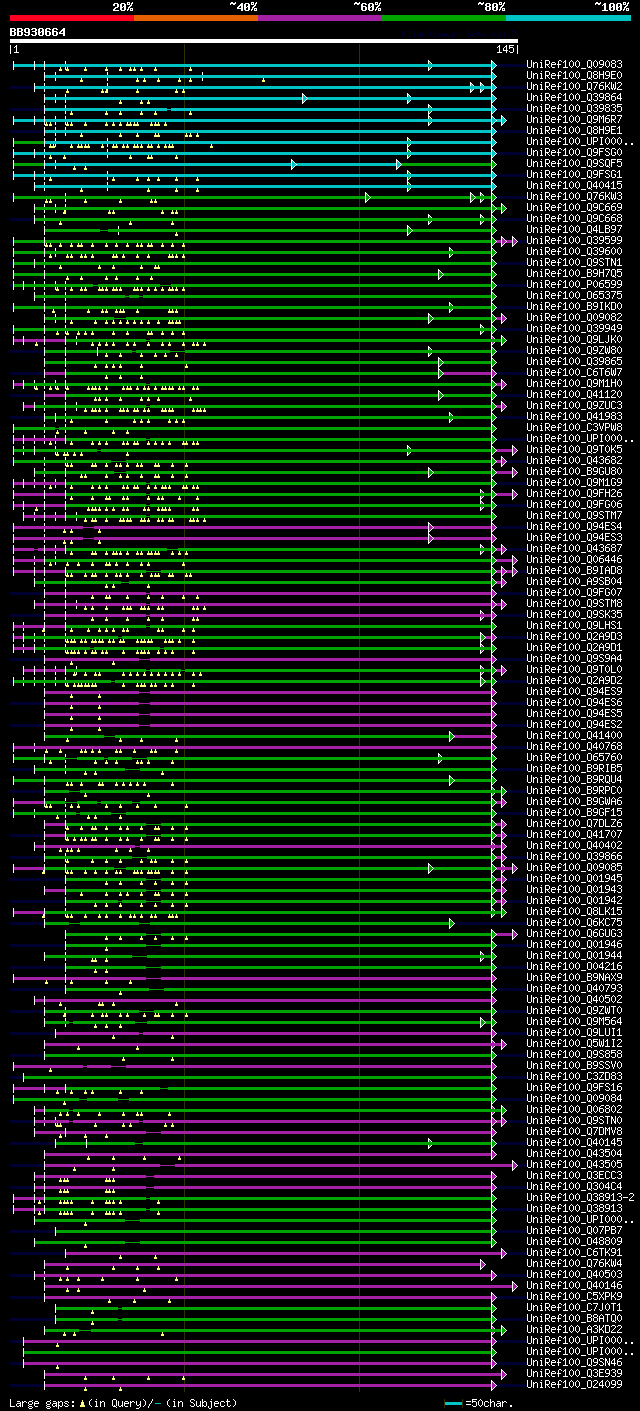Click the Large gaps legend text

(x=123, y=1403)
